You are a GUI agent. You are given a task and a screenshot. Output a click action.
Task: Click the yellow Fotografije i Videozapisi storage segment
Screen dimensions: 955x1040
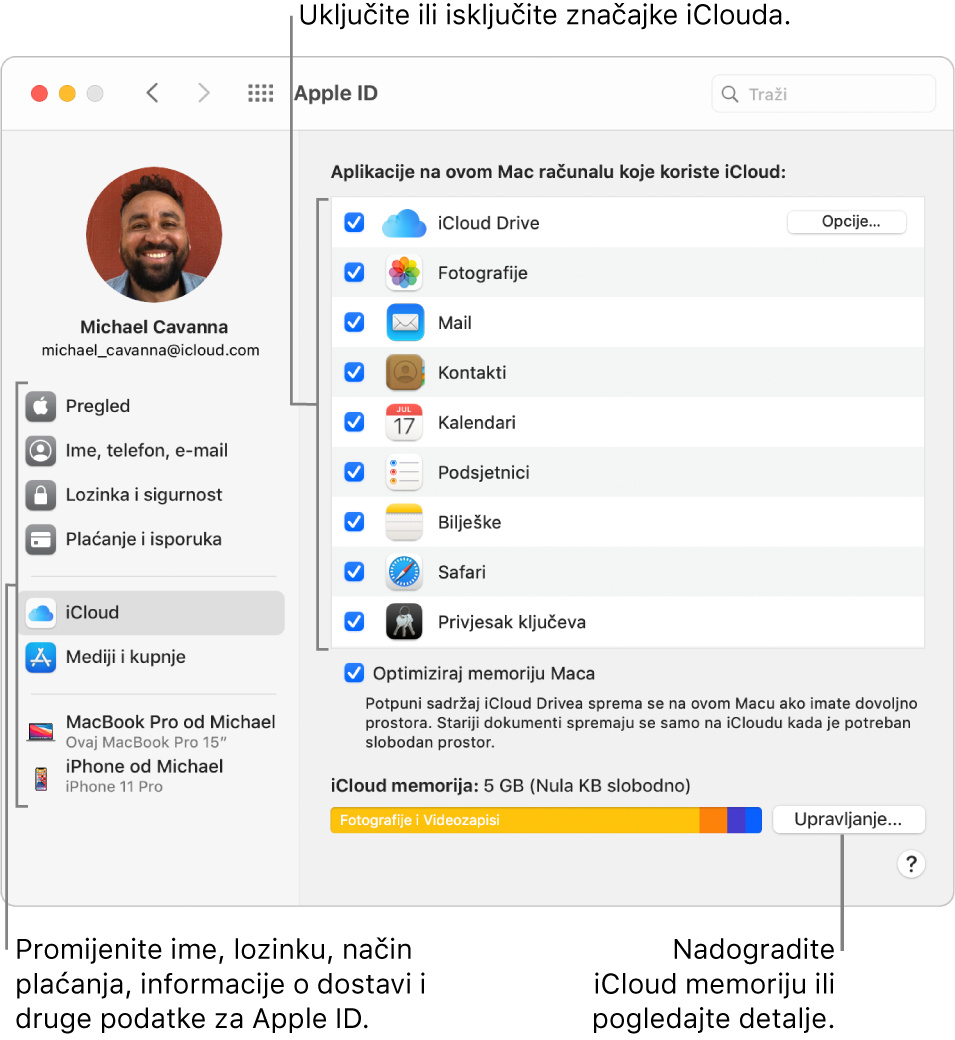[515, 820]
